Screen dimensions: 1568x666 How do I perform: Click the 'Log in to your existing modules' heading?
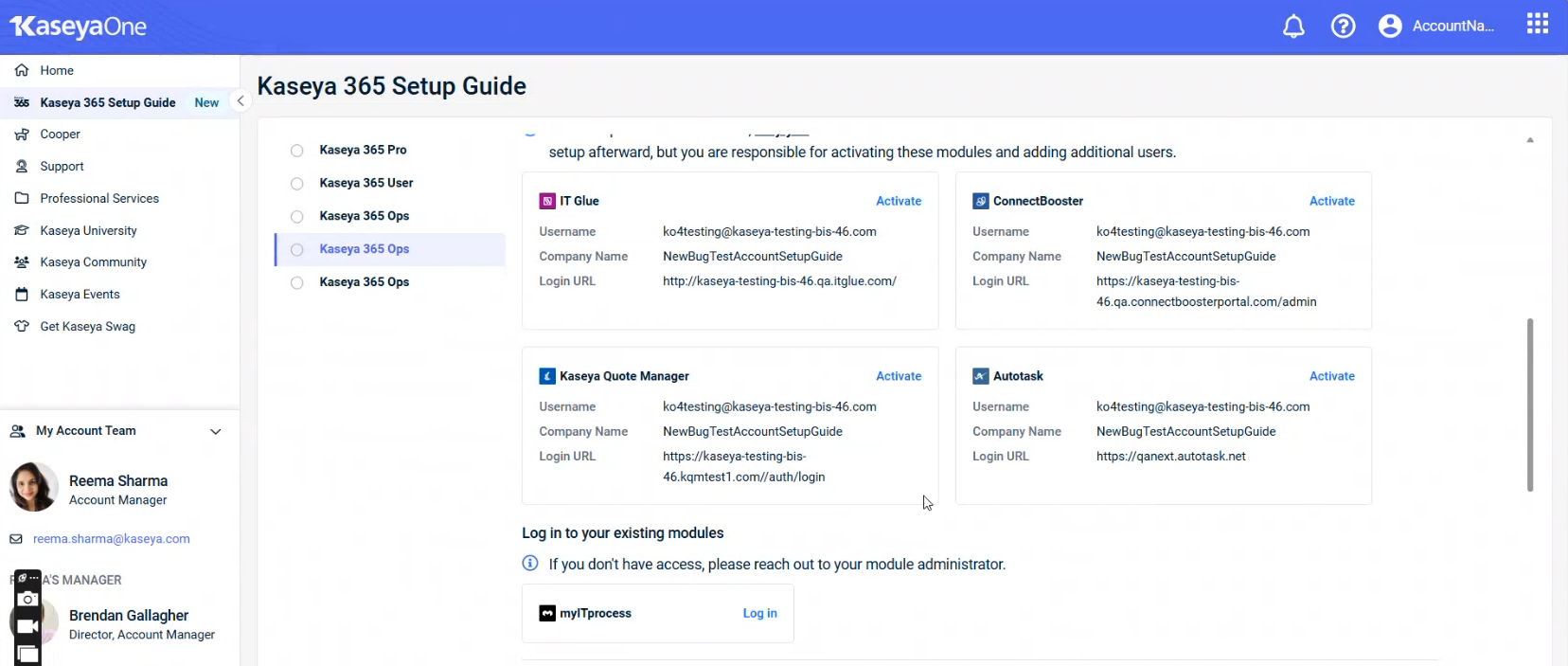tap(623, 533)
